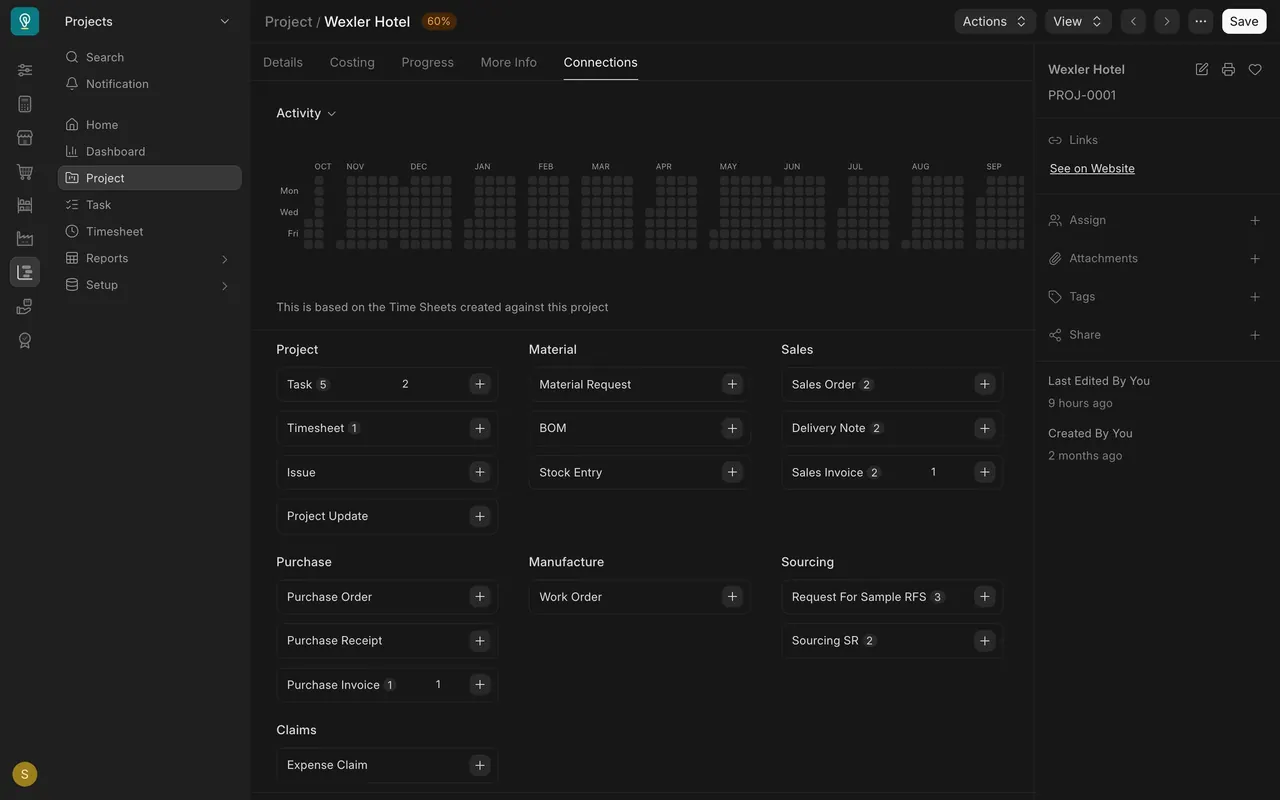1280x800 pixels.
Task: Add an assignee with Assign plus
Action: click(1255, 220)
